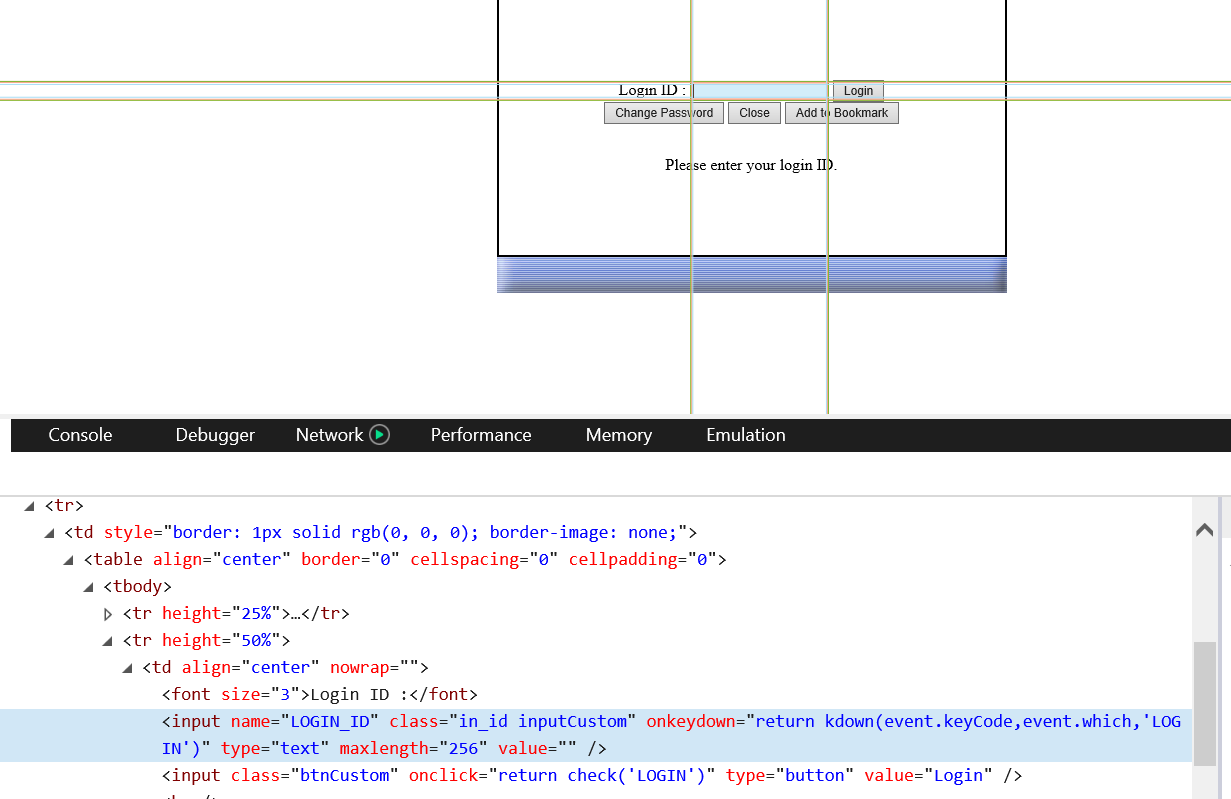This screenshot has height=799, width=1231.
Task: Click the onclick check('LOGIN') attribute text
Action: [563, 775]
